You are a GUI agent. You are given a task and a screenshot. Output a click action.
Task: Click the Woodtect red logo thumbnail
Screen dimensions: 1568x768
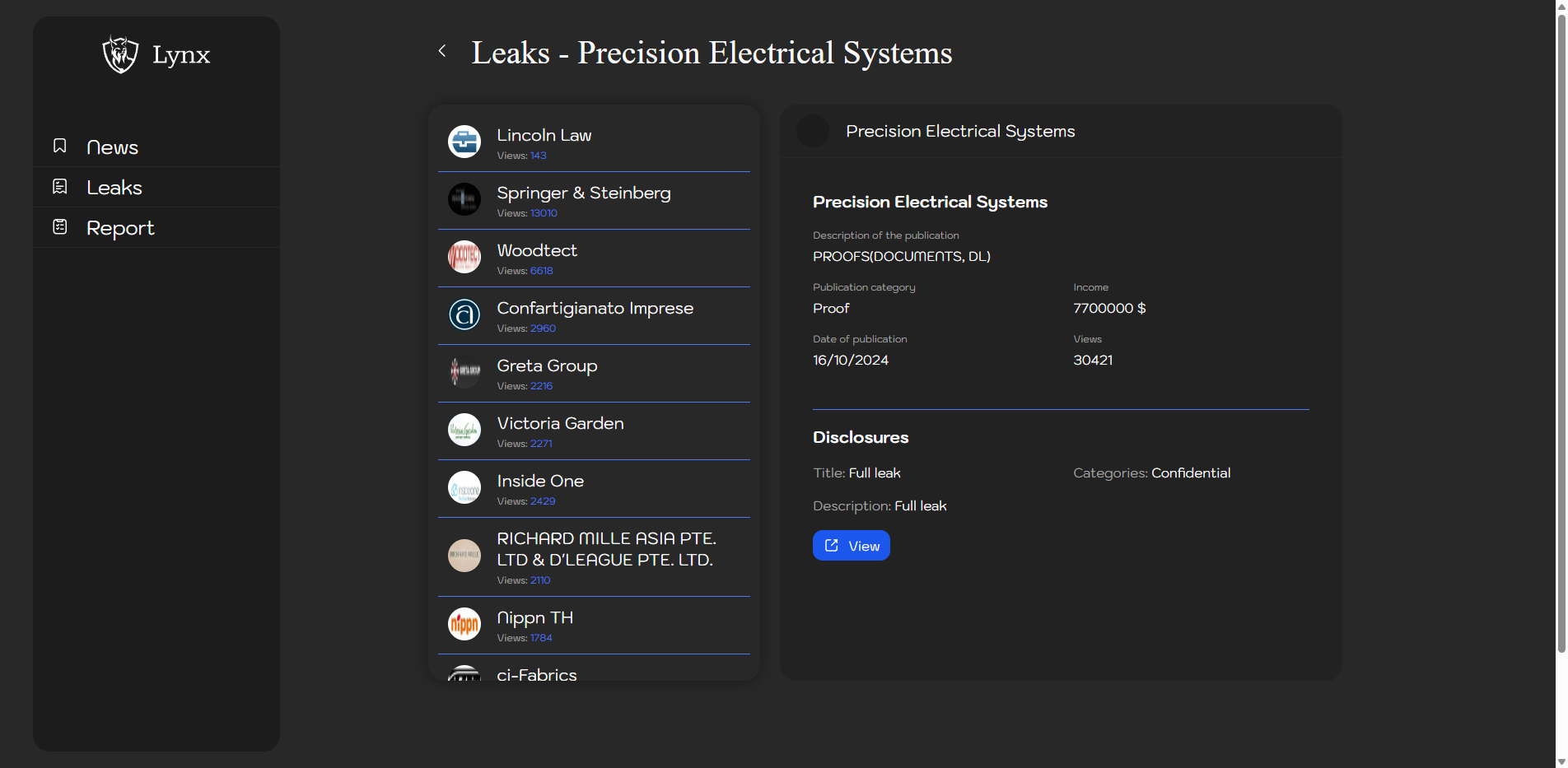[x=464, y=257]
